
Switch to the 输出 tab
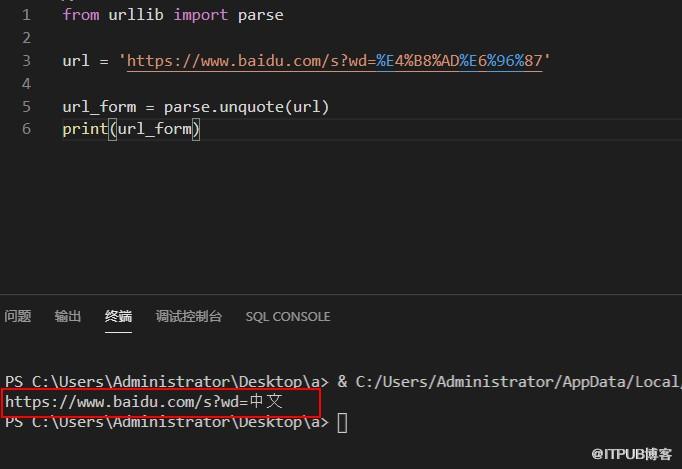[68, 316]
